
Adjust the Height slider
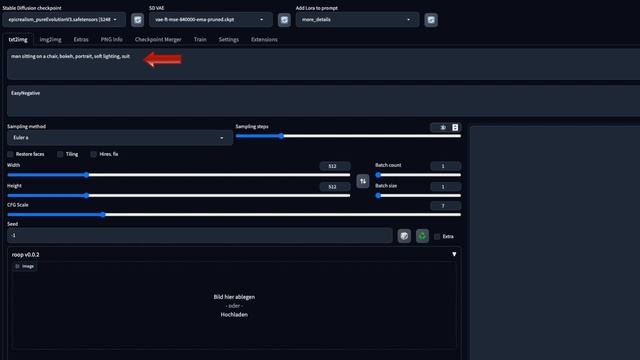pyautogui.click(x=179, y=196)
